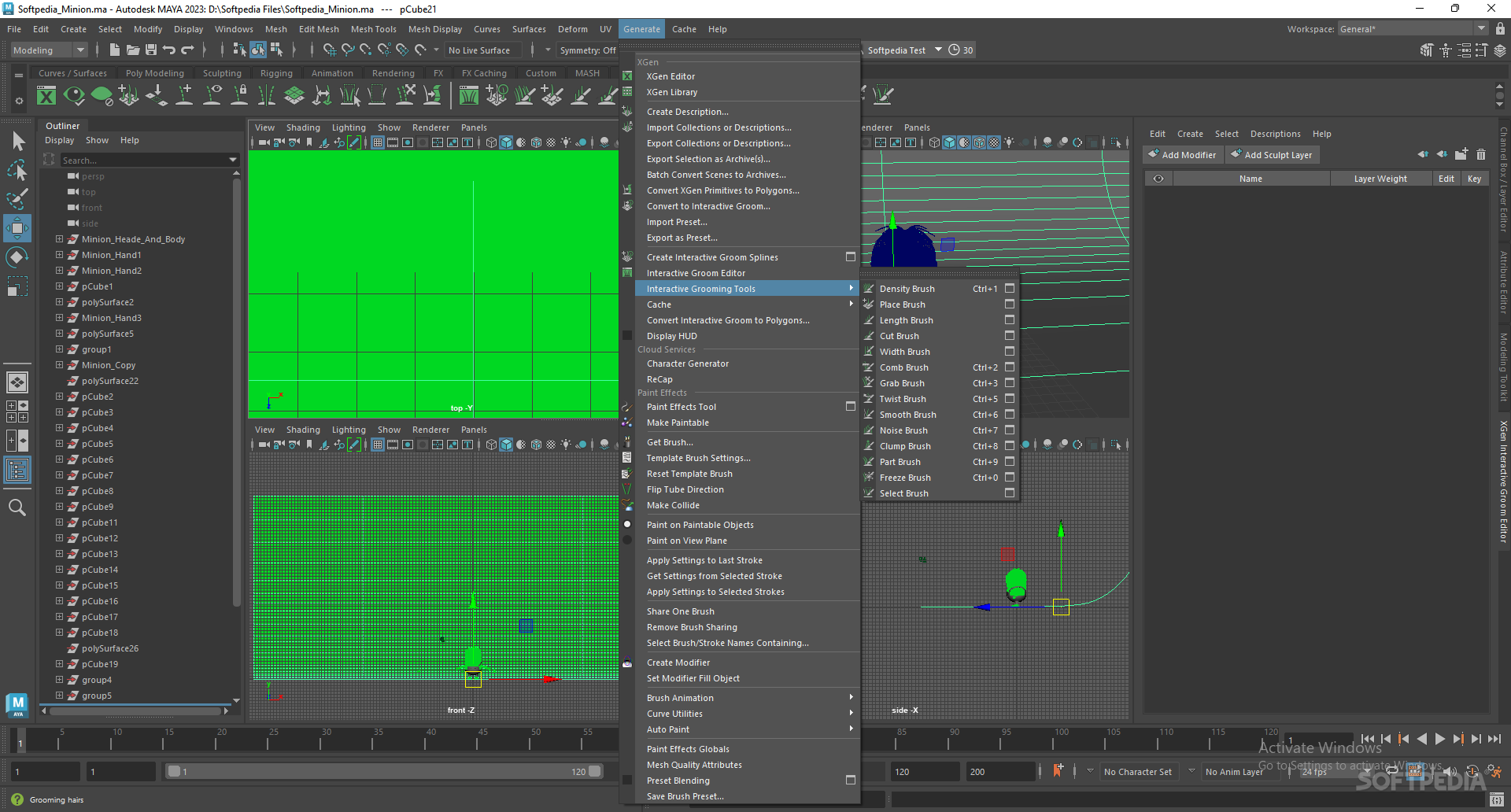Click the search magnifier icon in toolbox
1511x812 pixels.
point(17,507)
